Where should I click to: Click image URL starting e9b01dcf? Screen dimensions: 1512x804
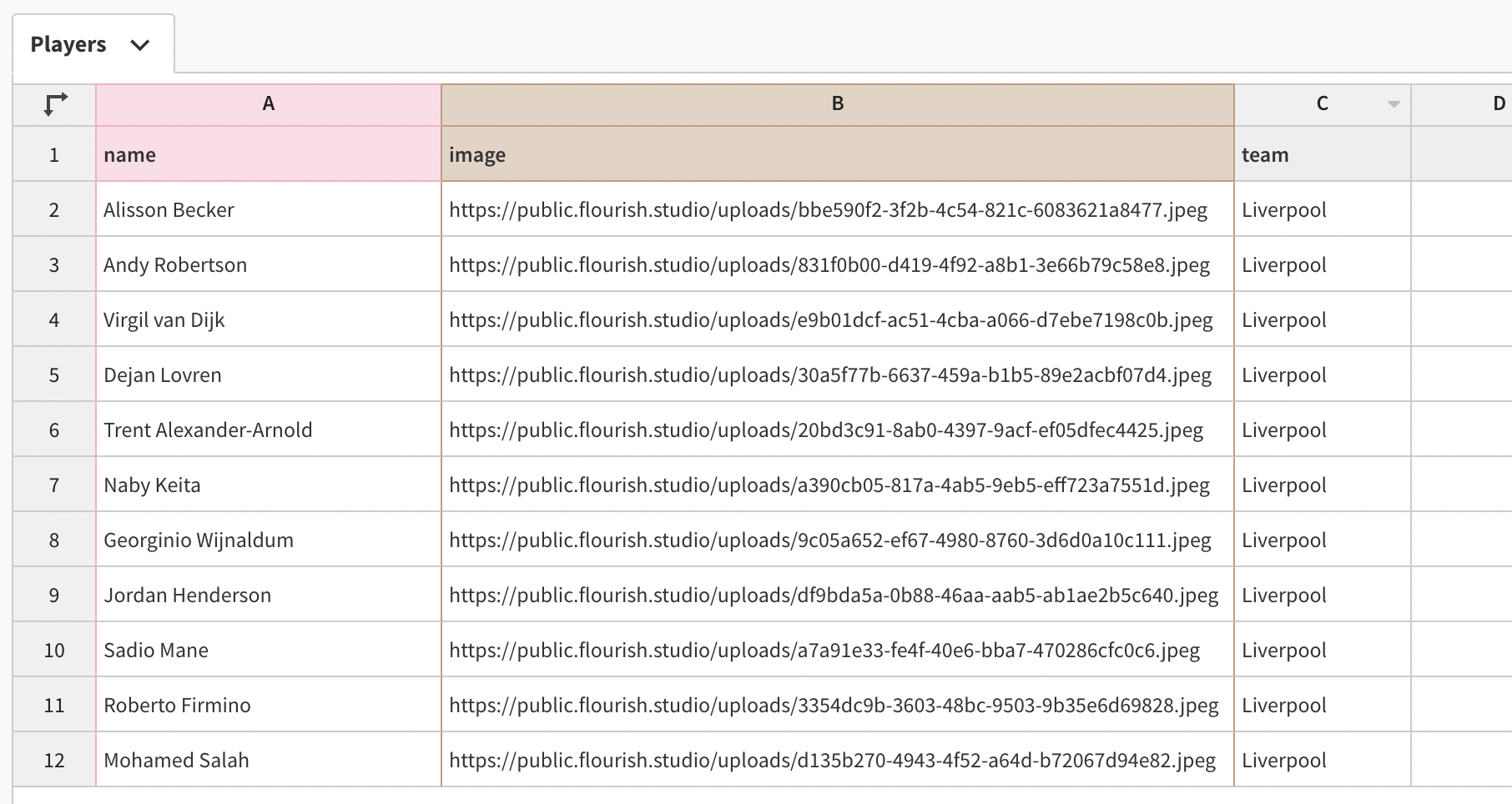pos(838,319)
